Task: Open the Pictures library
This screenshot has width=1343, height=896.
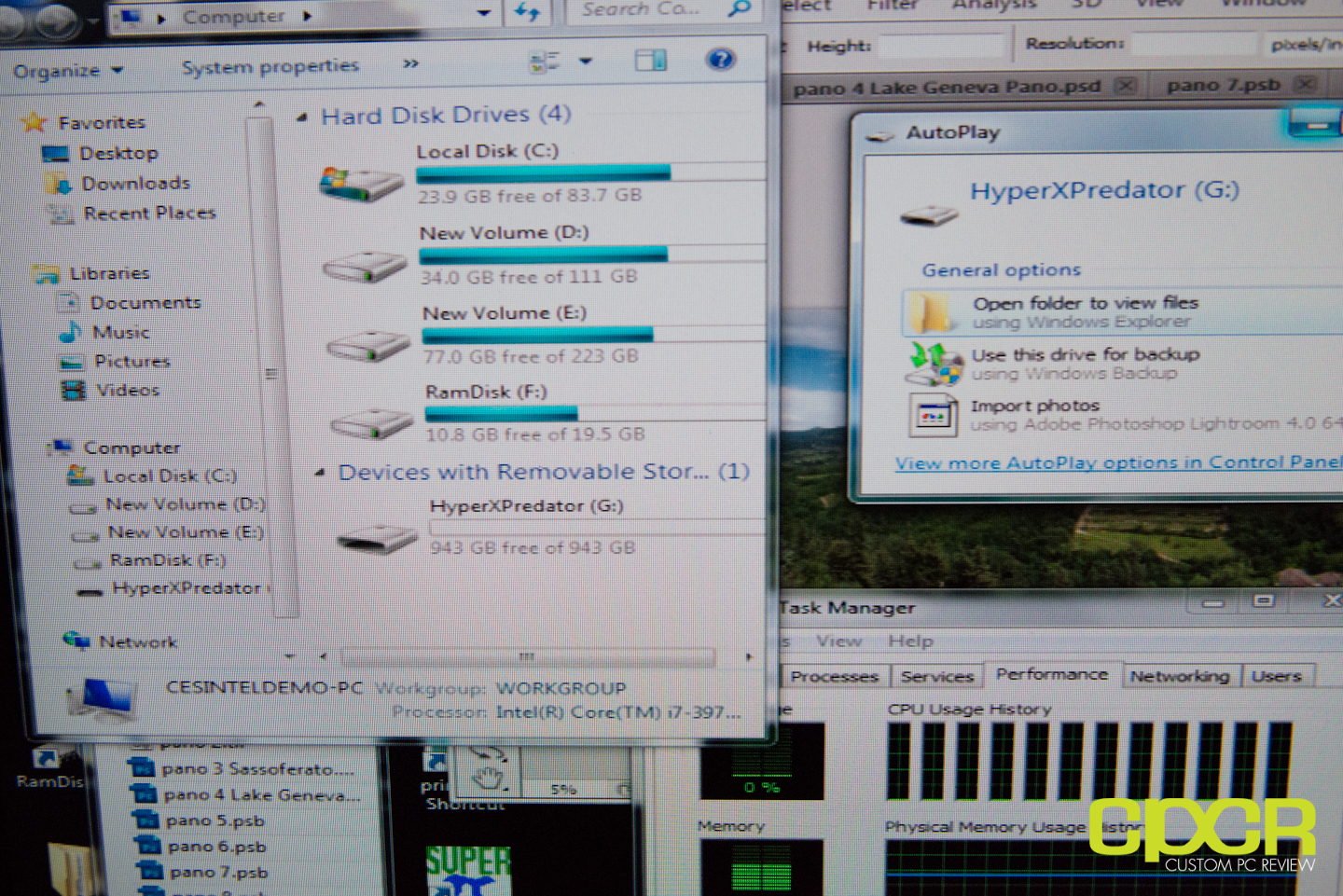Action: click(132, 361)
